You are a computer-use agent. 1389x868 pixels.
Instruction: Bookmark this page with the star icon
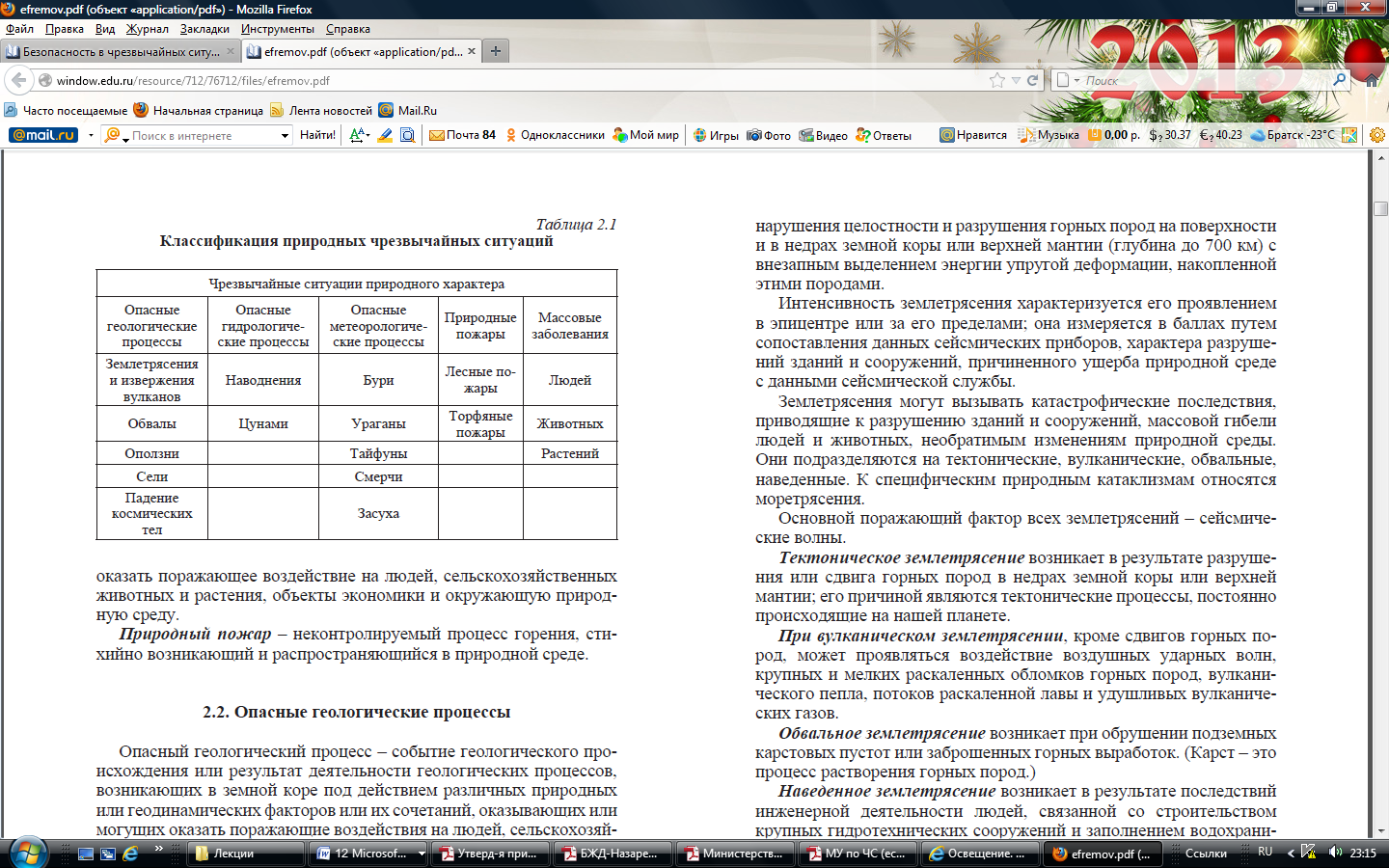pos(997,80)
